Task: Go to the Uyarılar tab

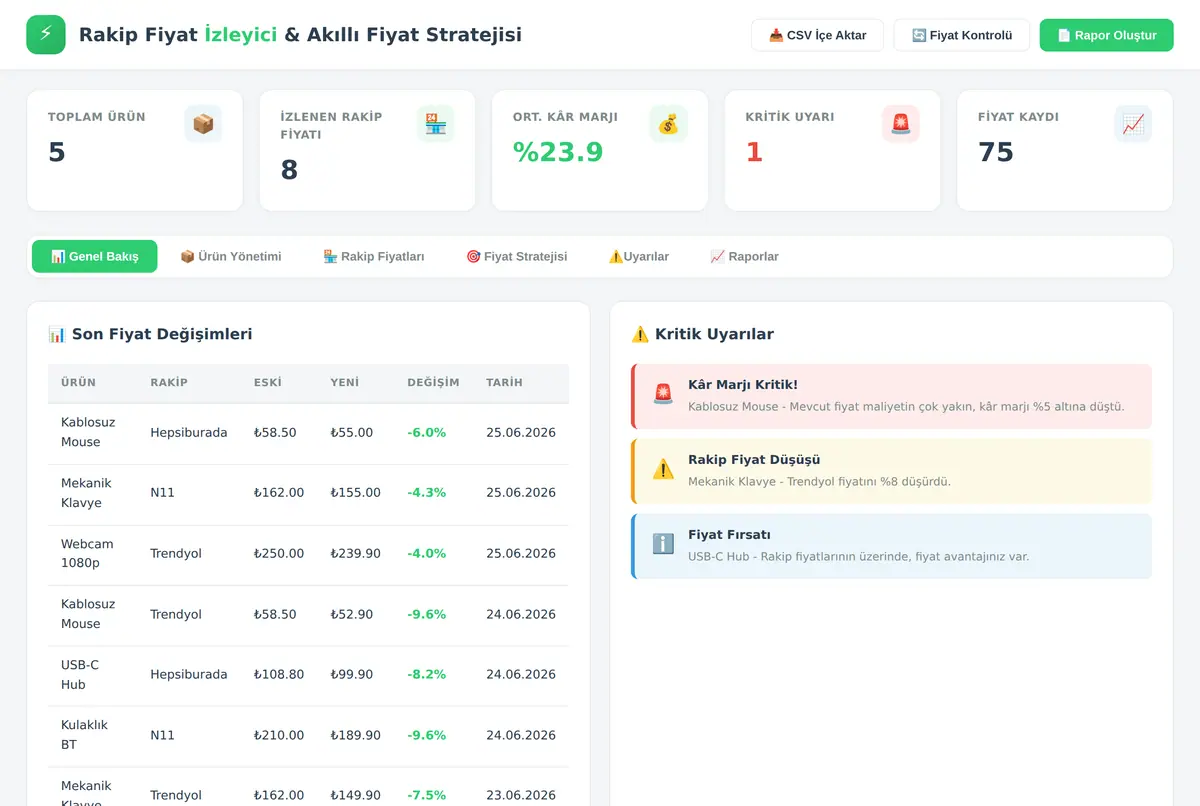Action: 638,256
